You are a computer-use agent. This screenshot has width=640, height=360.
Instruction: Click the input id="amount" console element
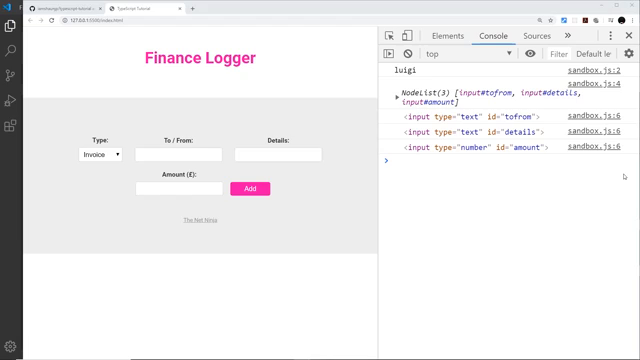(x=476, y=147)
